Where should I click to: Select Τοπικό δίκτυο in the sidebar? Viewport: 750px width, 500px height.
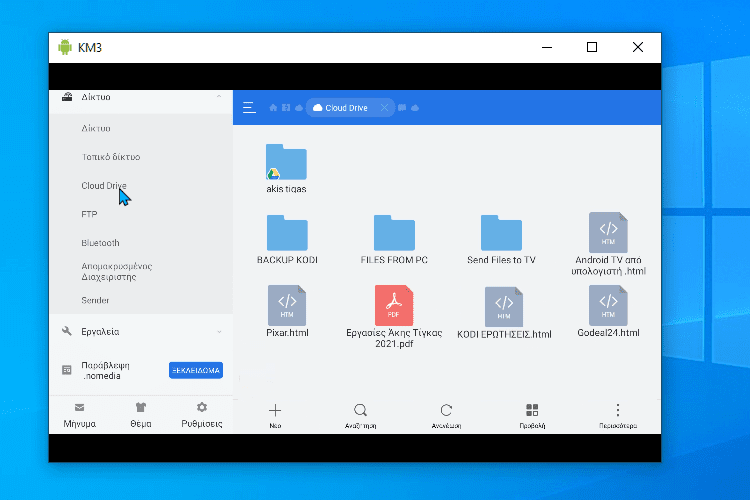[x=110, y=157]
